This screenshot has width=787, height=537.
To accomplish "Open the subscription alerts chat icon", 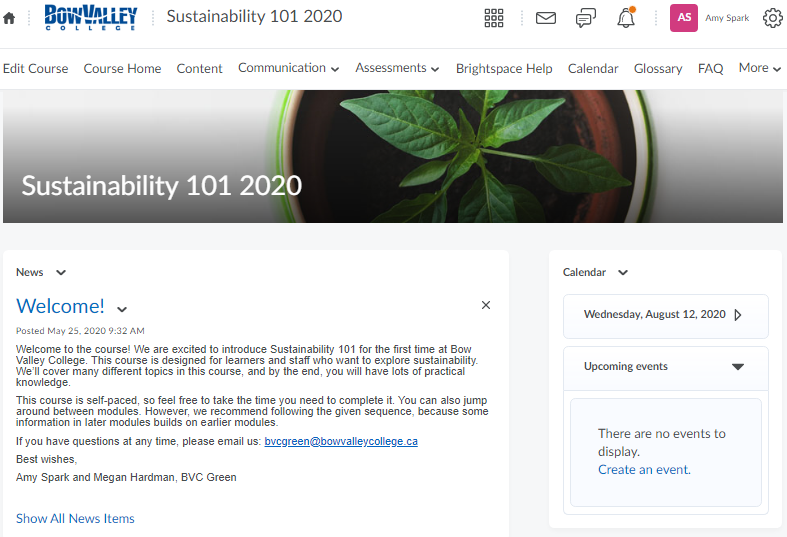I will pos(586,18).
